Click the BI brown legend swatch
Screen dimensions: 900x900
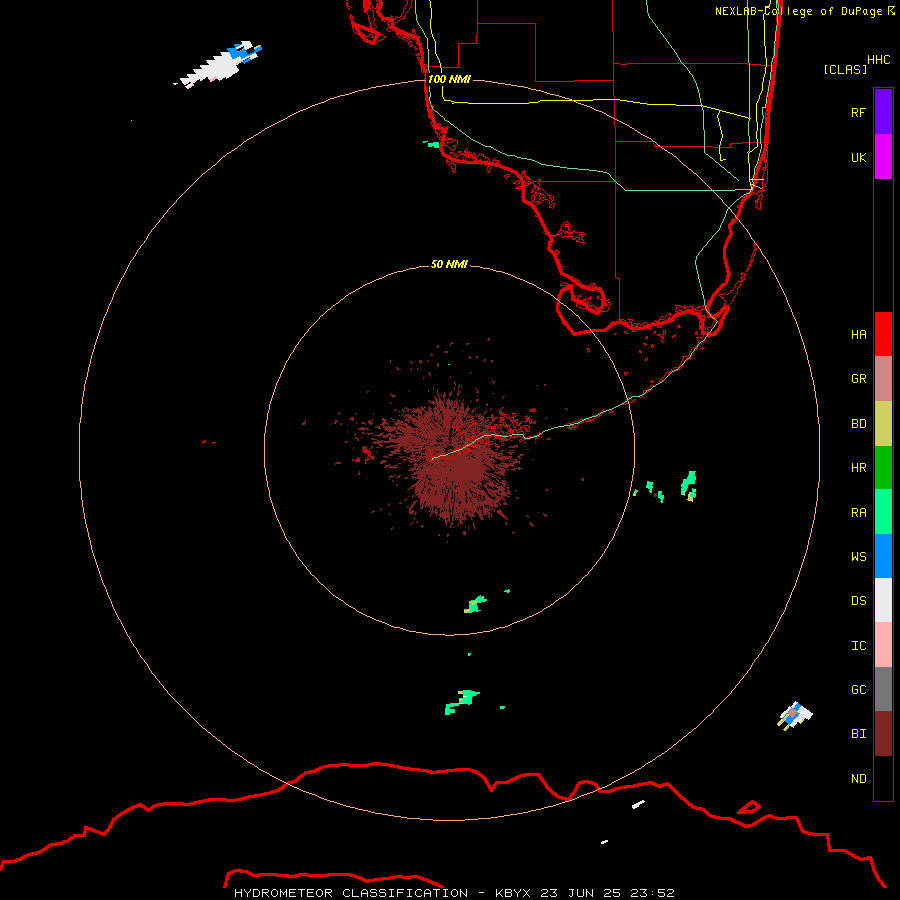883,734
